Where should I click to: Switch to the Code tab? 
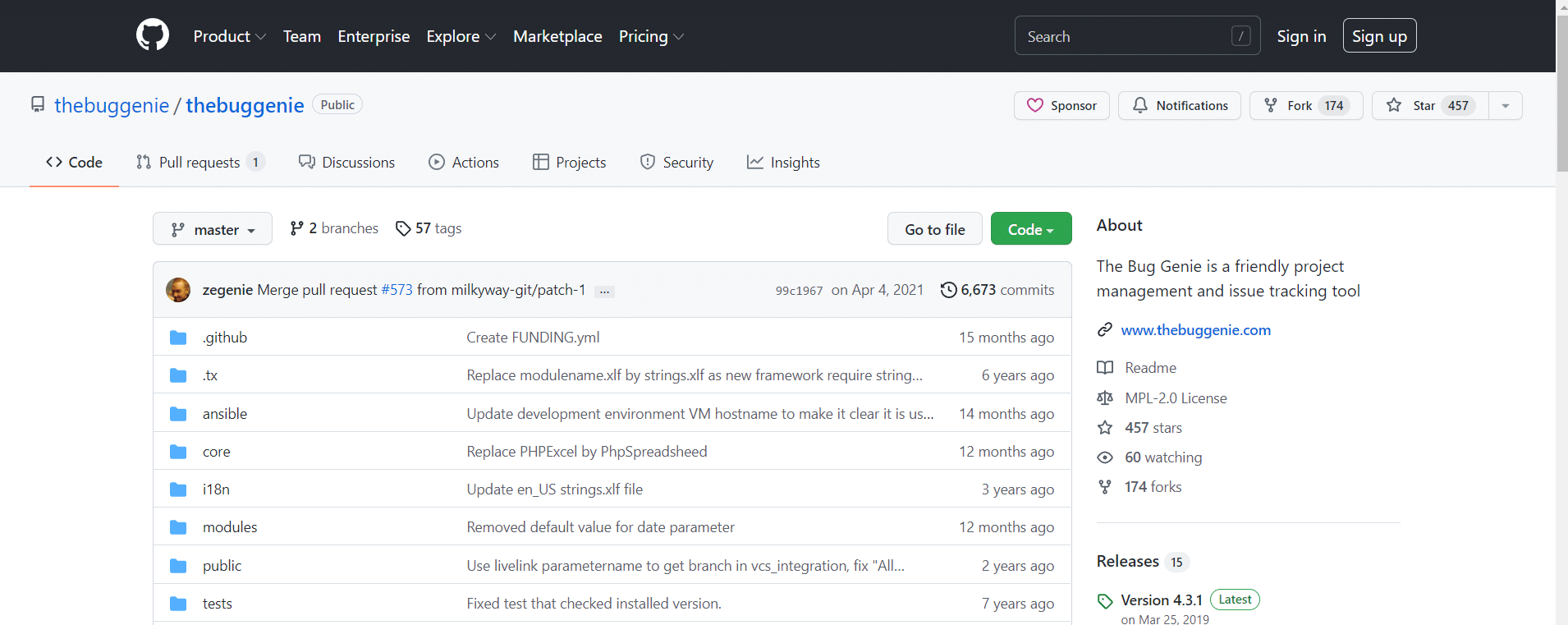(75, 163)
